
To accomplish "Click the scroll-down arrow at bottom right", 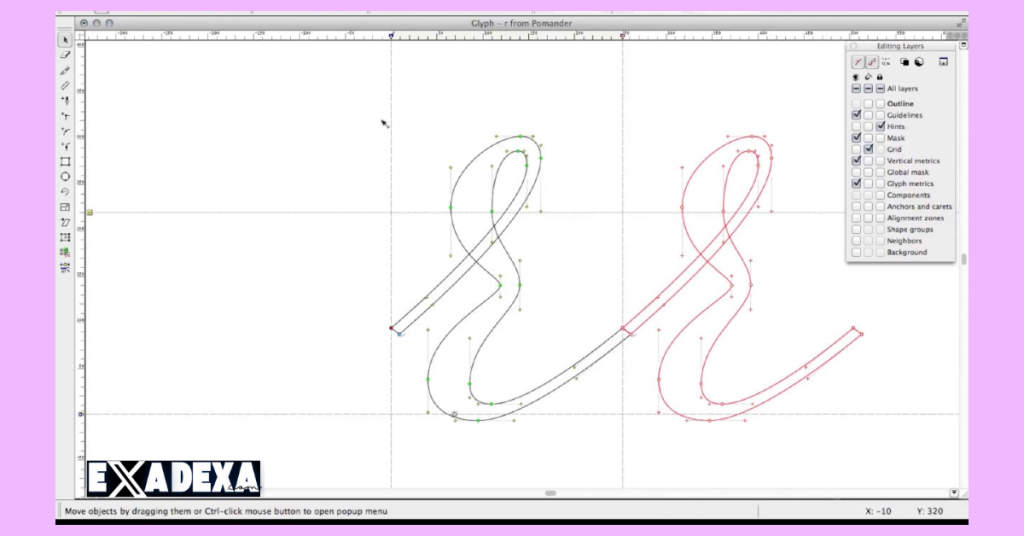I will 954,493.
